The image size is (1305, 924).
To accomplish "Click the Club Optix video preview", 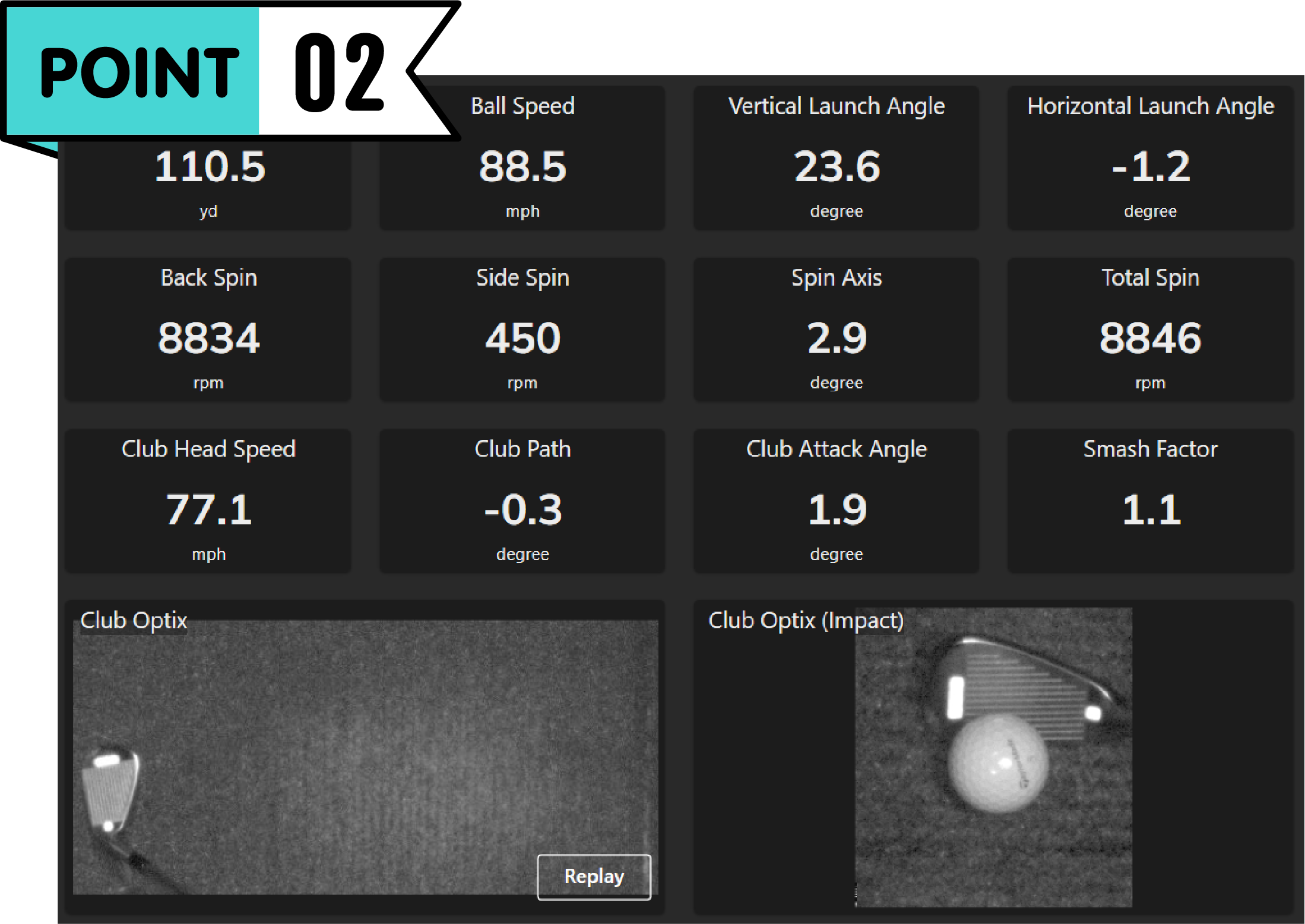I will point(365,757).
